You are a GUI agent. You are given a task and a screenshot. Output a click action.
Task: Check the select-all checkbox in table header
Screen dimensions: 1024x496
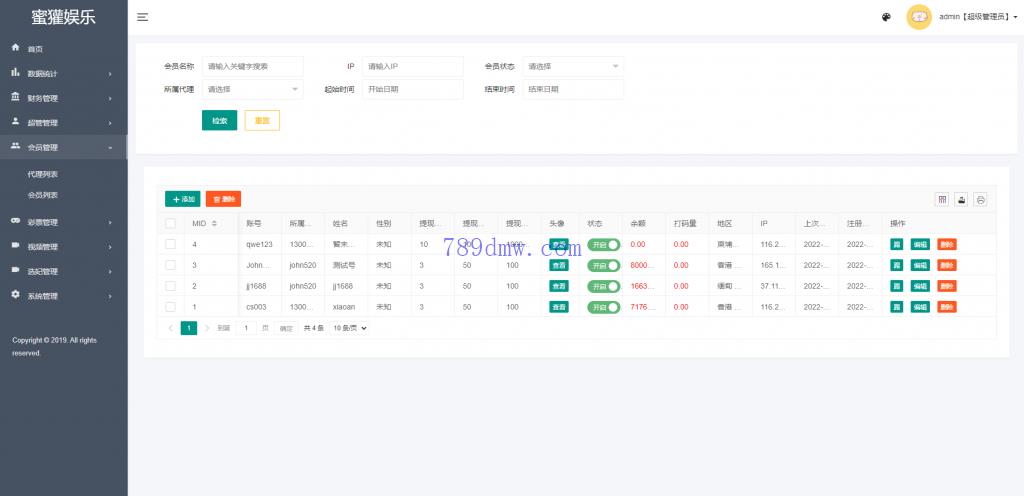tap(170, 223)
